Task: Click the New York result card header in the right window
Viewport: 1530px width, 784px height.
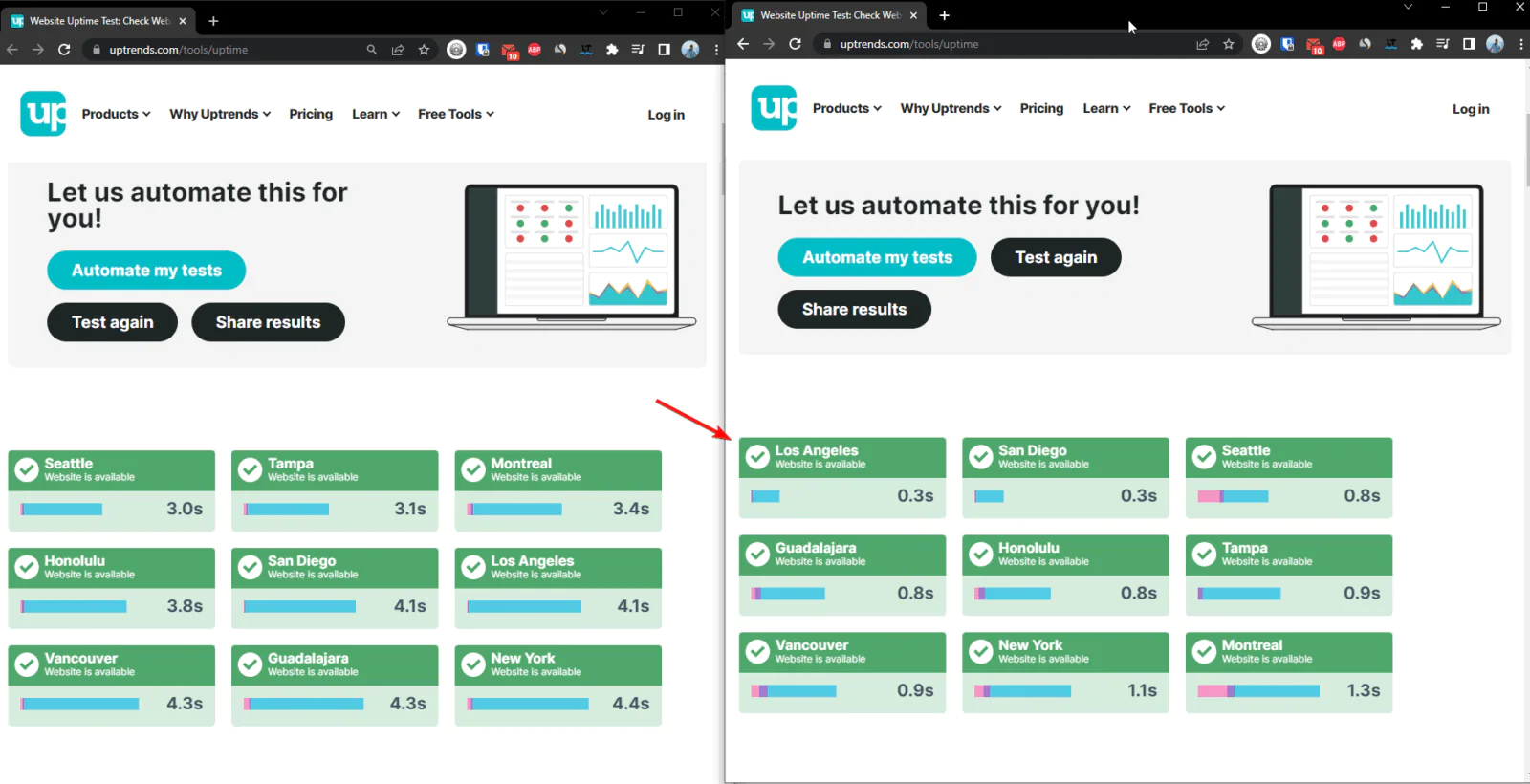Action: (1065, 652)
